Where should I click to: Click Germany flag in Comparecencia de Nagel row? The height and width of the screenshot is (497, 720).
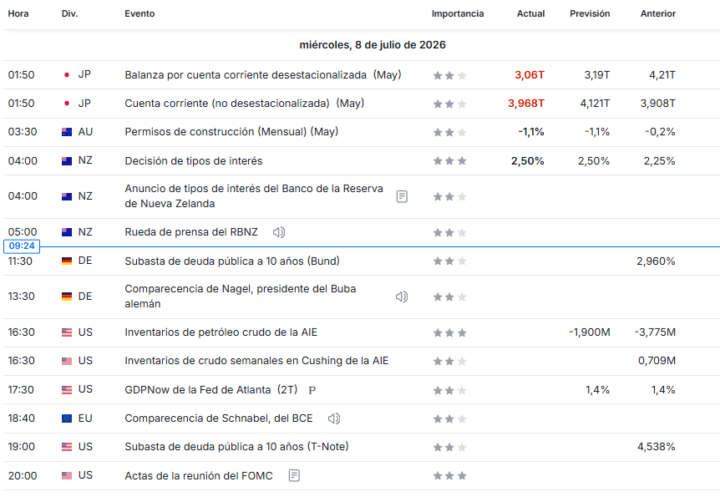point(67,297)
